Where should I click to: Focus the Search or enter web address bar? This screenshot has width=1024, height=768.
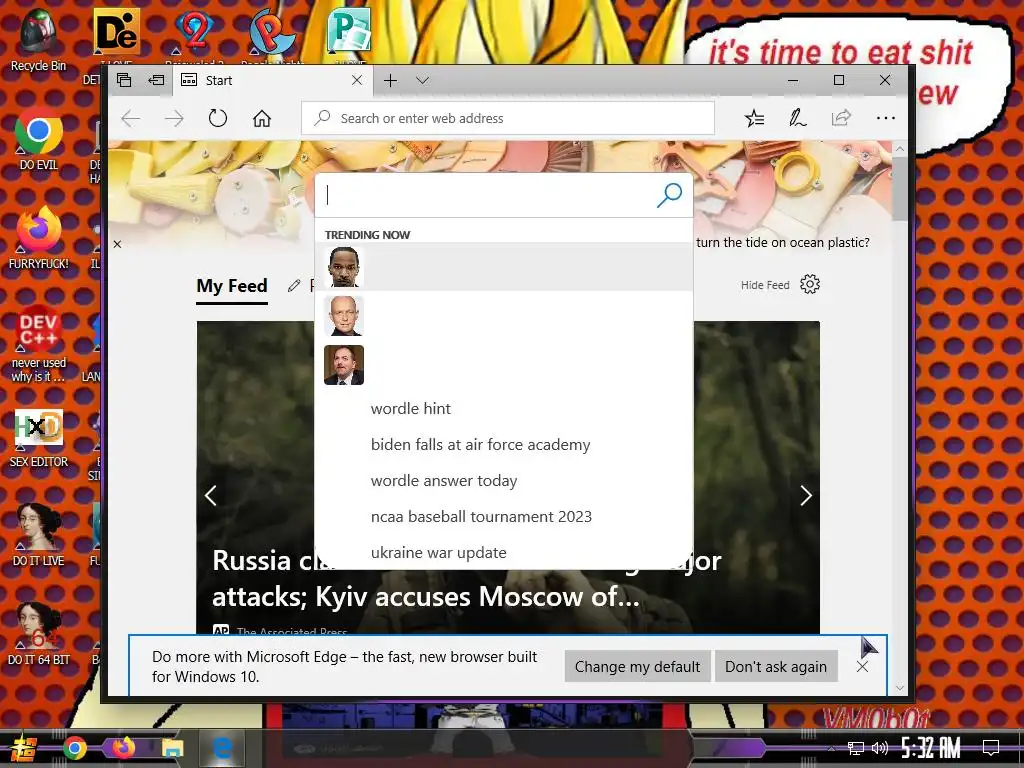[x=507, y=118]
